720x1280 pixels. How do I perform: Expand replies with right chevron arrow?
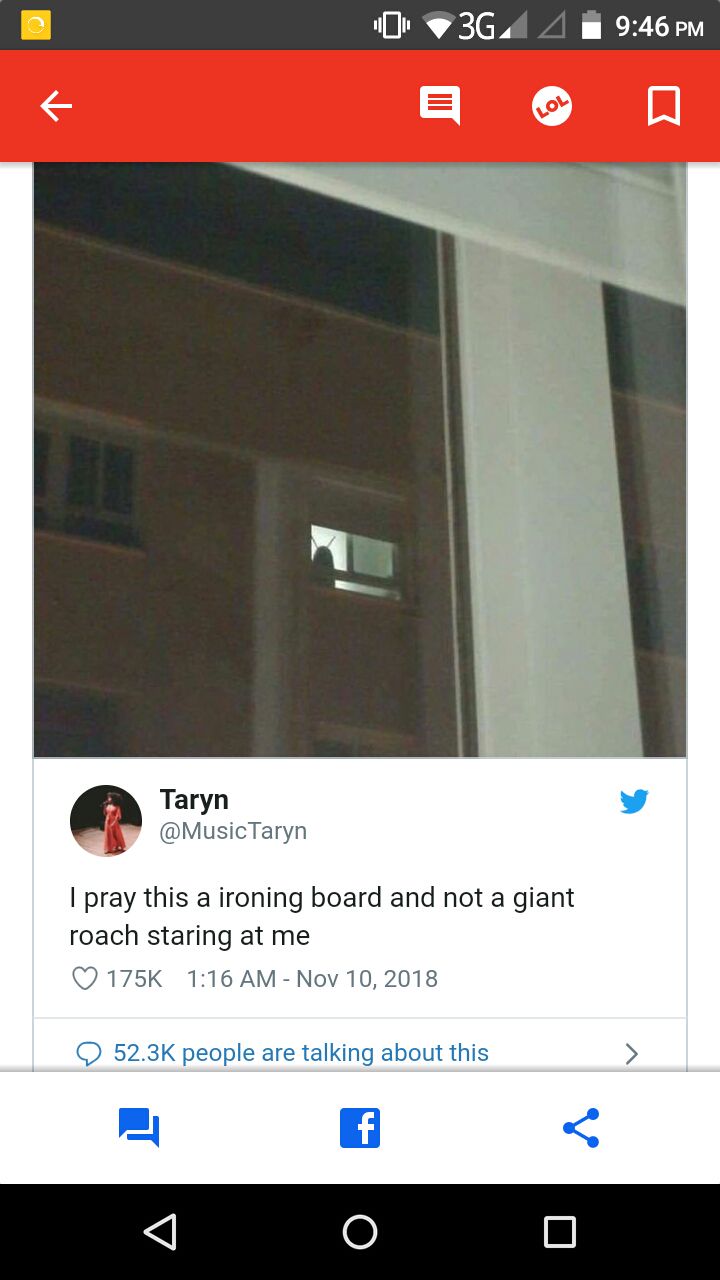pyautogui.click(x=631, y=1053)
